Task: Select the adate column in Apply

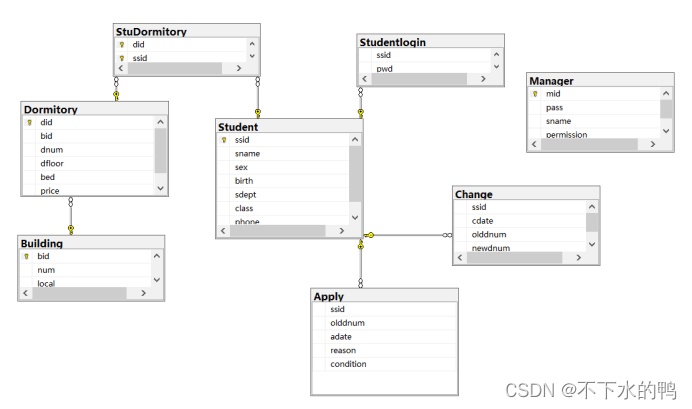Action: [384, 337]
